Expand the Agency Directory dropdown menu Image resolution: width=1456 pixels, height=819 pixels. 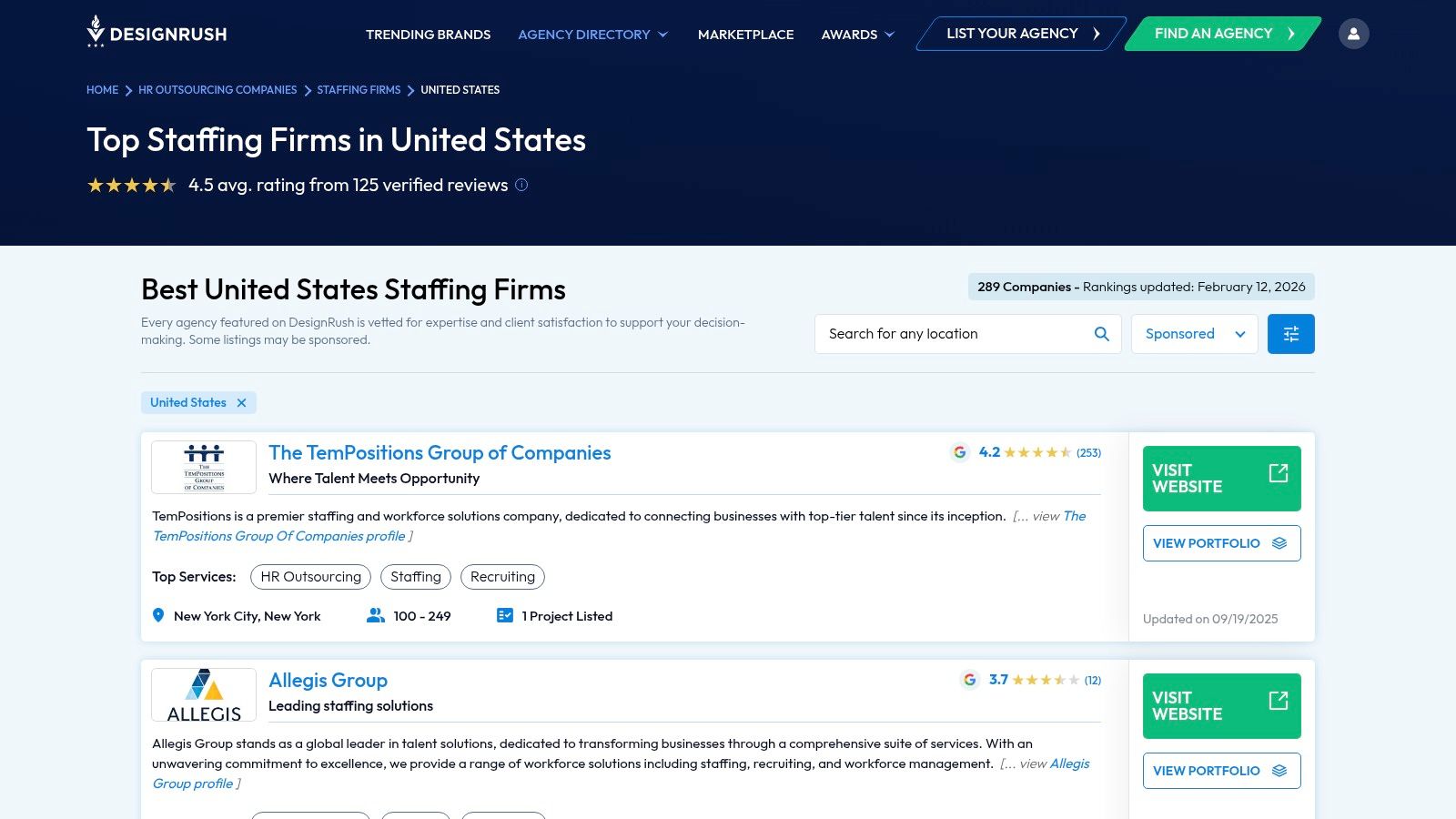pyautogui.click(x=593, y=35)
